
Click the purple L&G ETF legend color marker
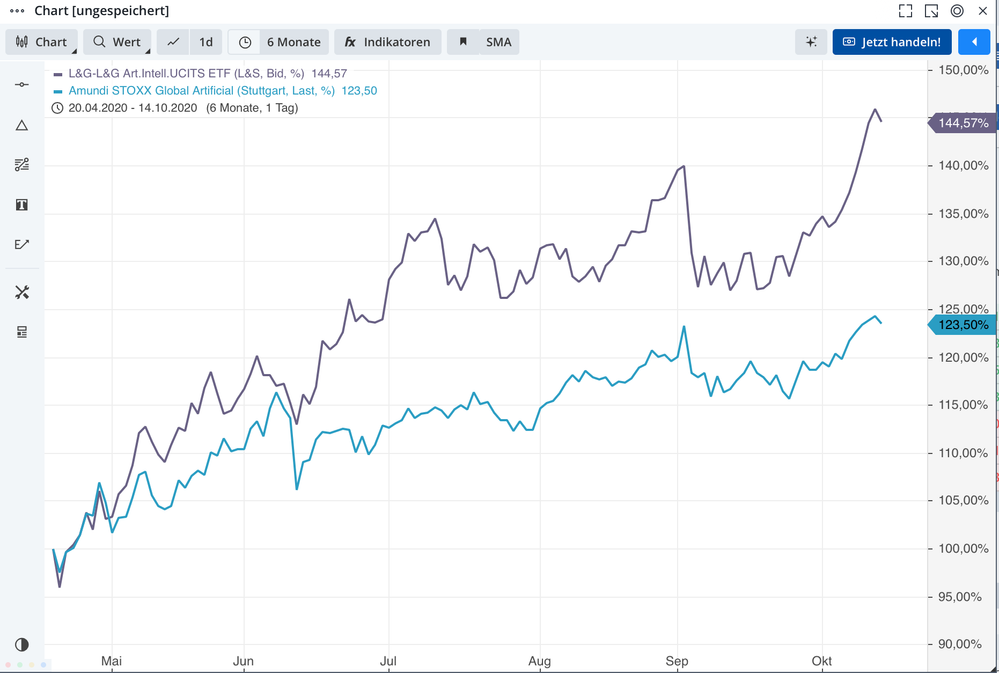tap(58, 74)
